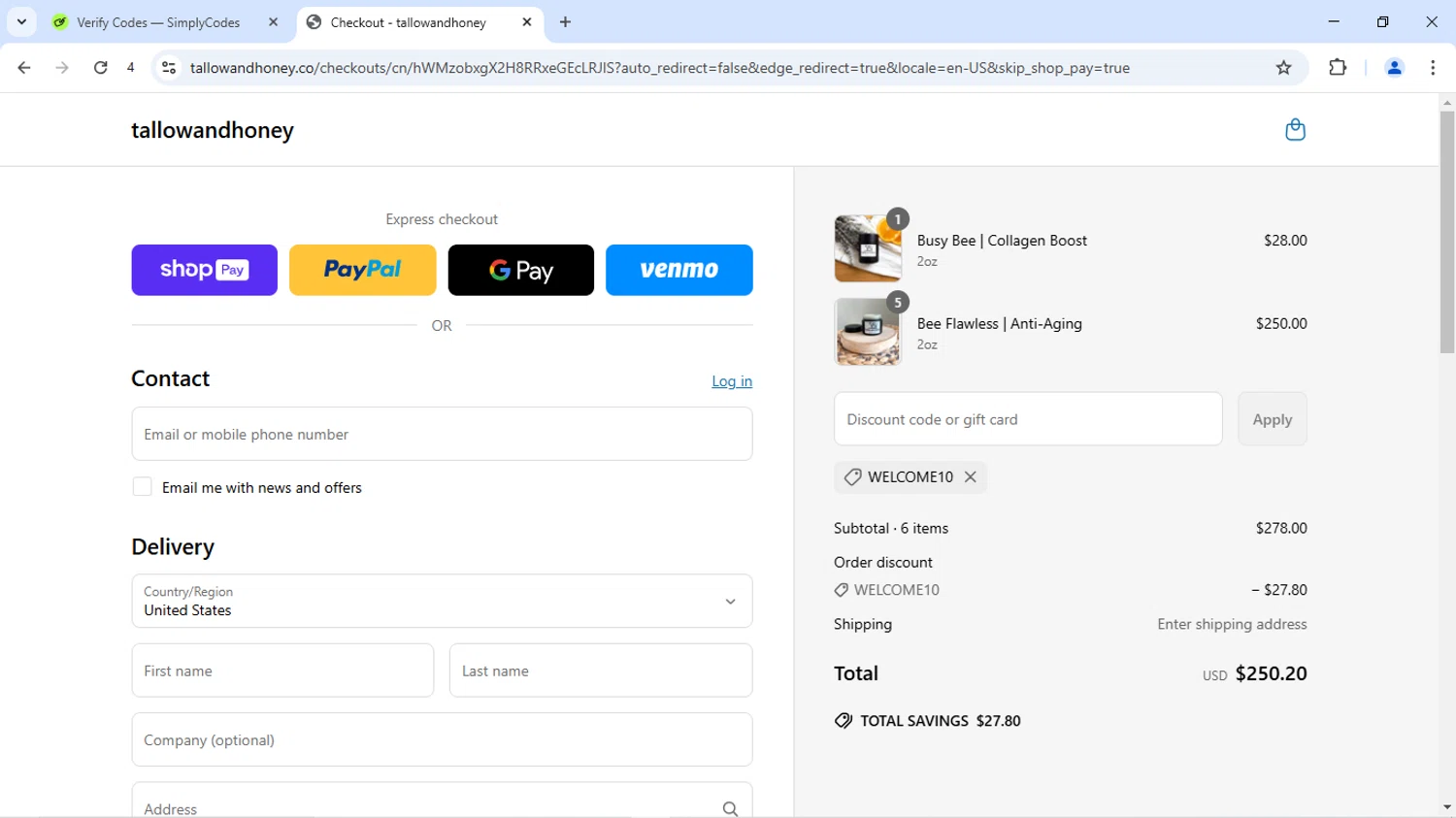Click the Enter shipping address text
Viewport: 1456px width, 818px height.
click(1232, 624)
